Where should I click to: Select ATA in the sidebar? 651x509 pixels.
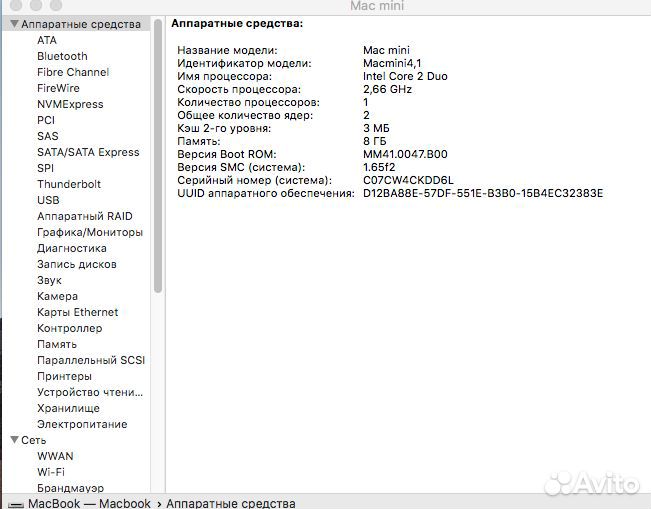point(47,40)
